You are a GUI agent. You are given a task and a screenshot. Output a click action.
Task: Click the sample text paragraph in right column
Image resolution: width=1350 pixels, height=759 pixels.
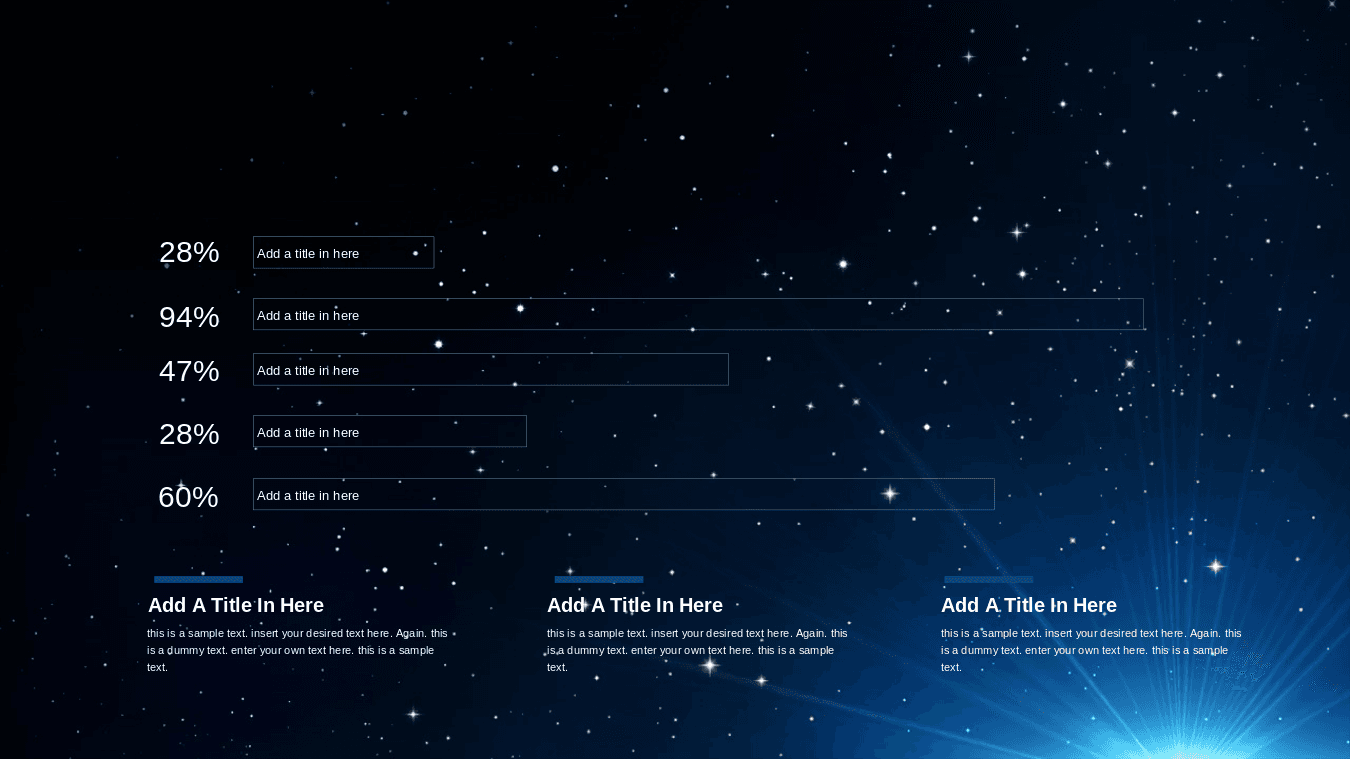tap(1091, 650)
